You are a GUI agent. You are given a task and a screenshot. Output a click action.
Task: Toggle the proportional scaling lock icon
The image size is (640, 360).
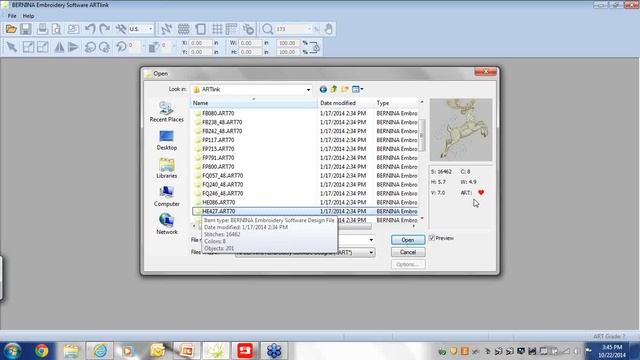[x=315, y=47]
